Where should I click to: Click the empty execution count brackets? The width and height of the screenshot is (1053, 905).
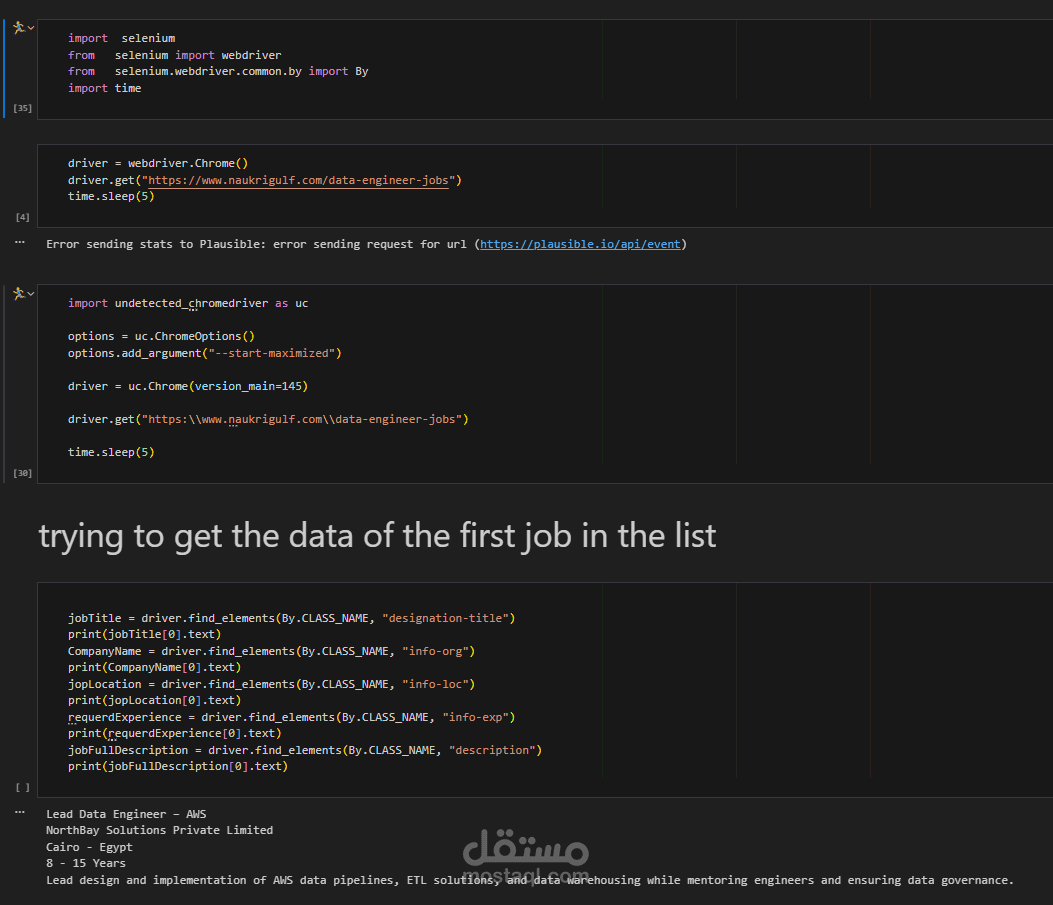[23, 787]
